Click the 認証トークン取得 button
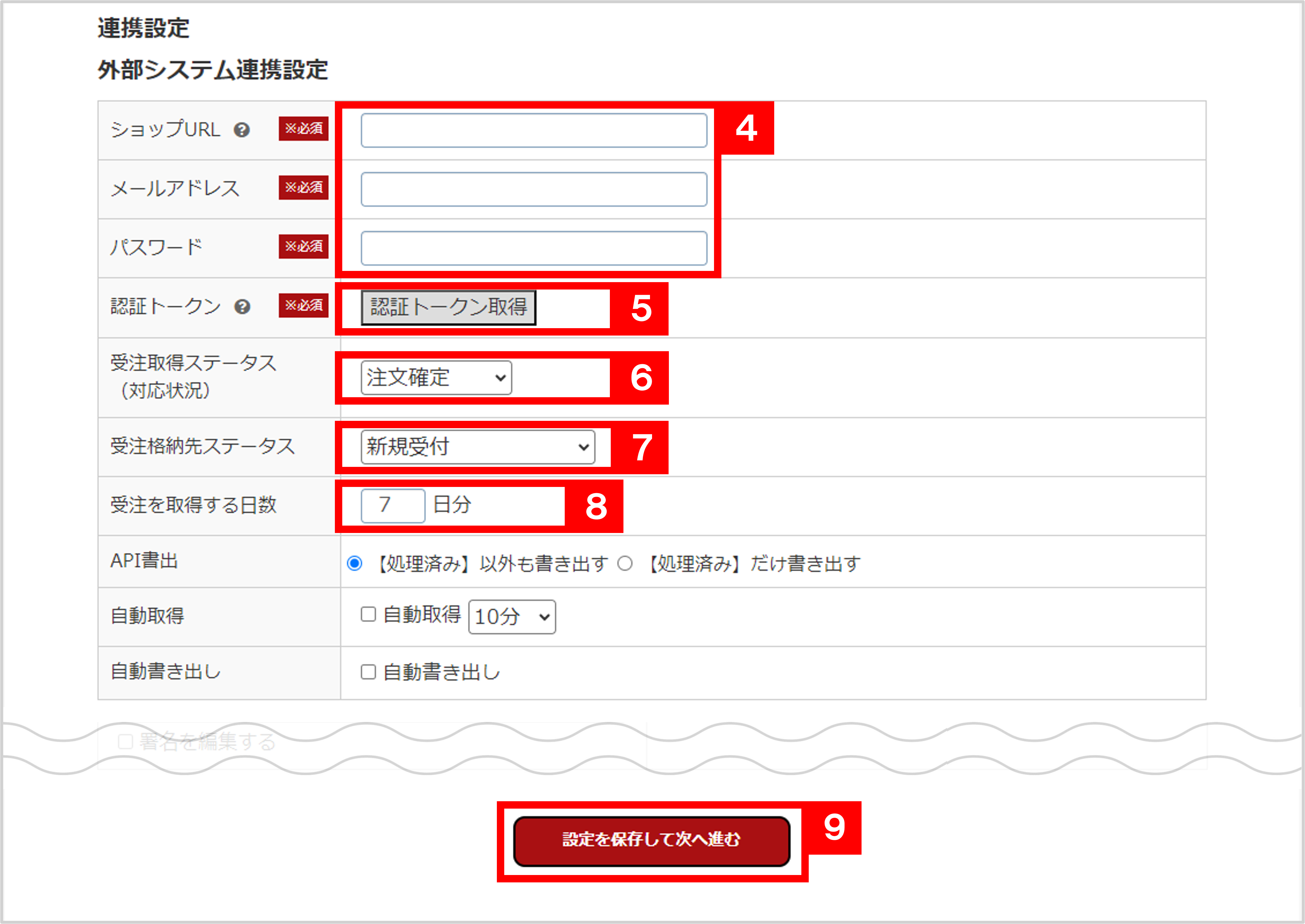1305x924 pixels. coord(448,307)
